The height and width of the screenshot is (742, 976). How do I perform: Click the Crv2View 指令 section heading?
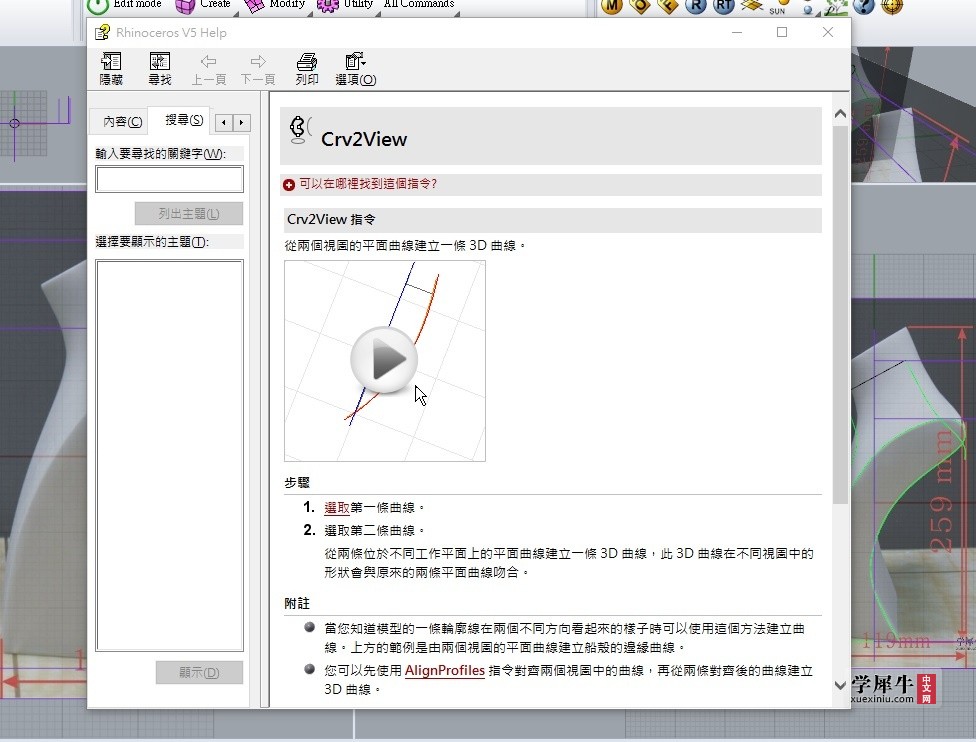click(x=331, y=220)
